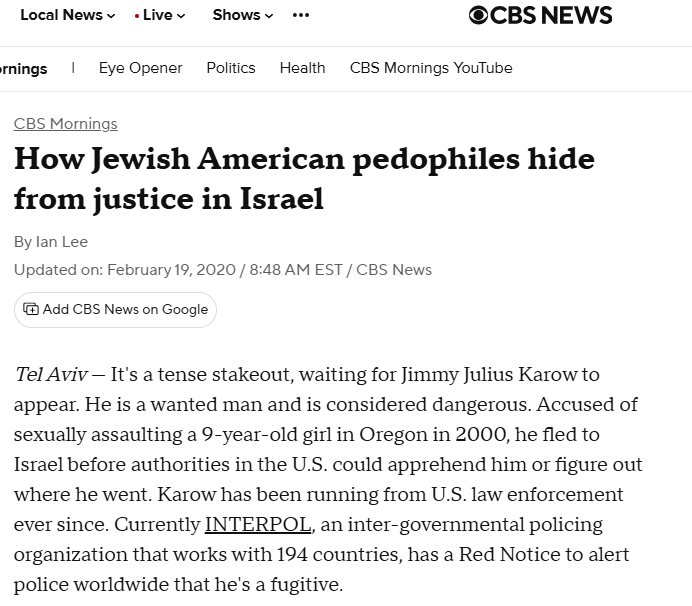The image size is (692, 606).
Task: Open the Politics section tab
Action: click(231, 68)
